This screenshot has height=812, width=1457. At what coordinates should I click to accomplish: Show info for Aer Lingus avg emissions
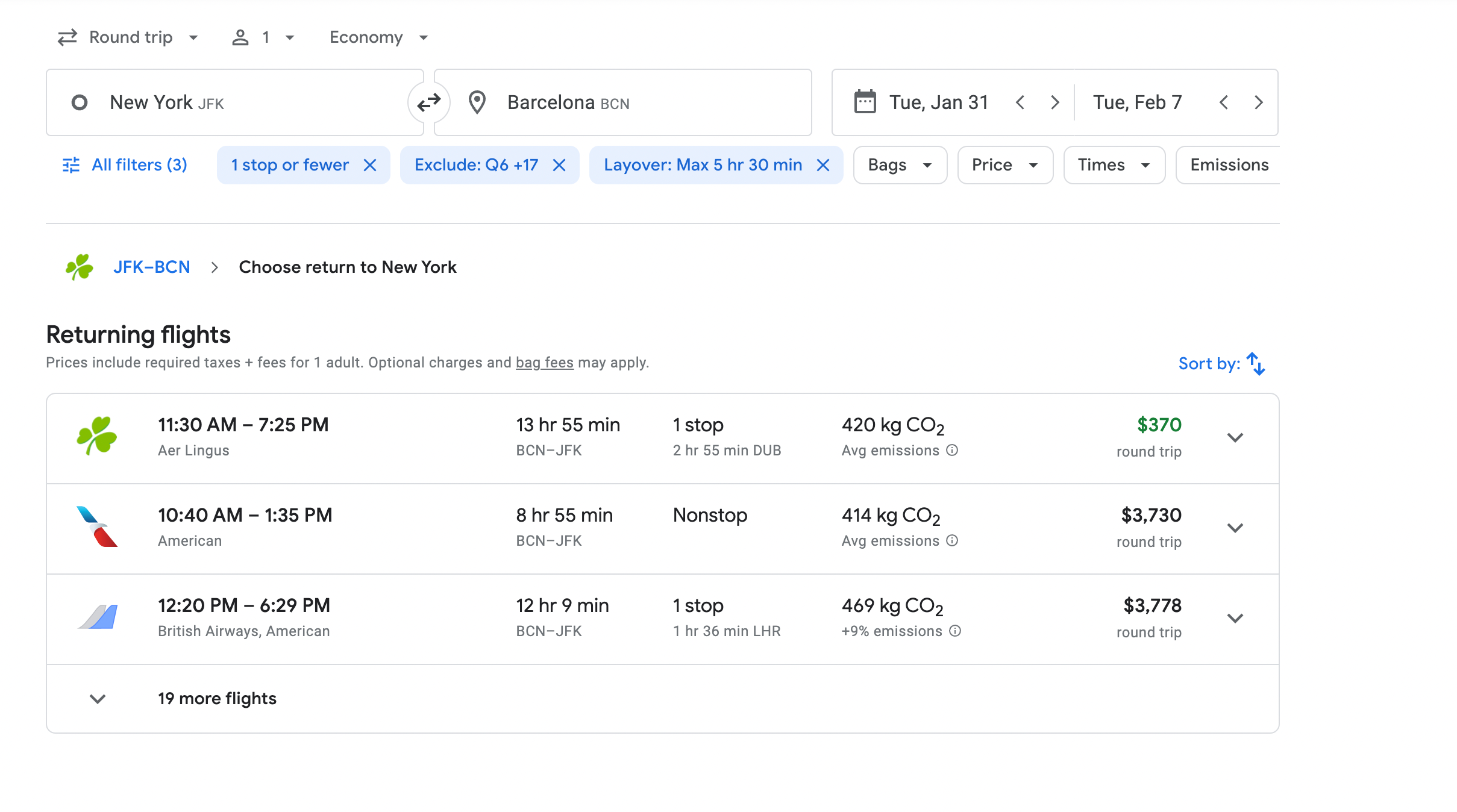point(952,450)
